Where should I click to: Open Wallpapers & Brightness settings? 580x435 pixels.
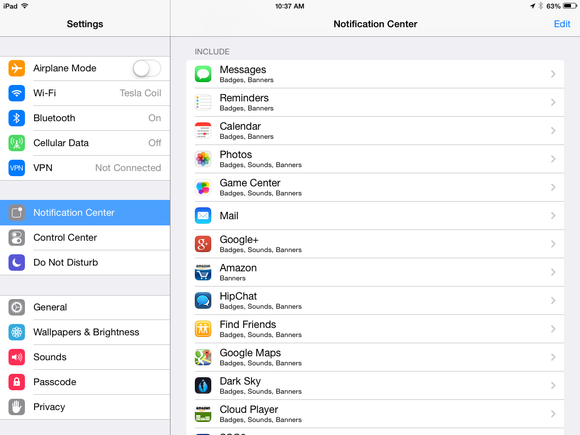85,332
